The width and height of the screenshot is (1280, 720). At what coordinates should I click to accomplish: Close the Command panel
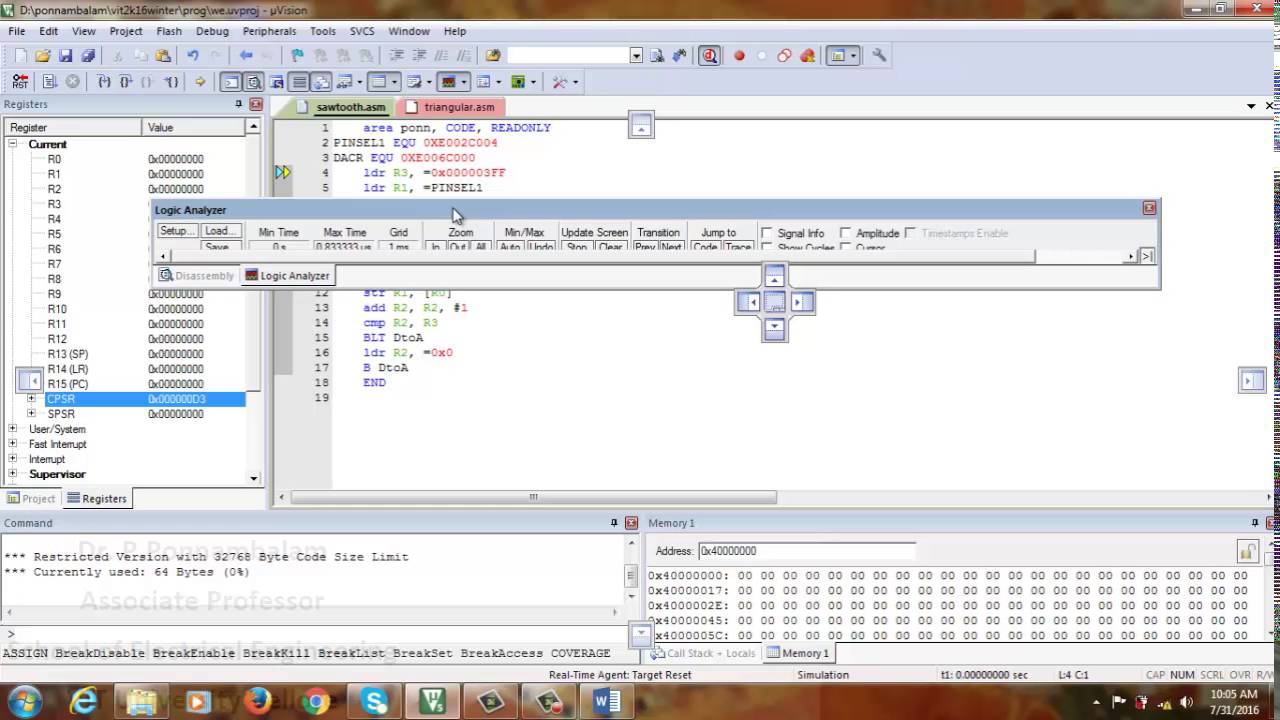point(631,523)
